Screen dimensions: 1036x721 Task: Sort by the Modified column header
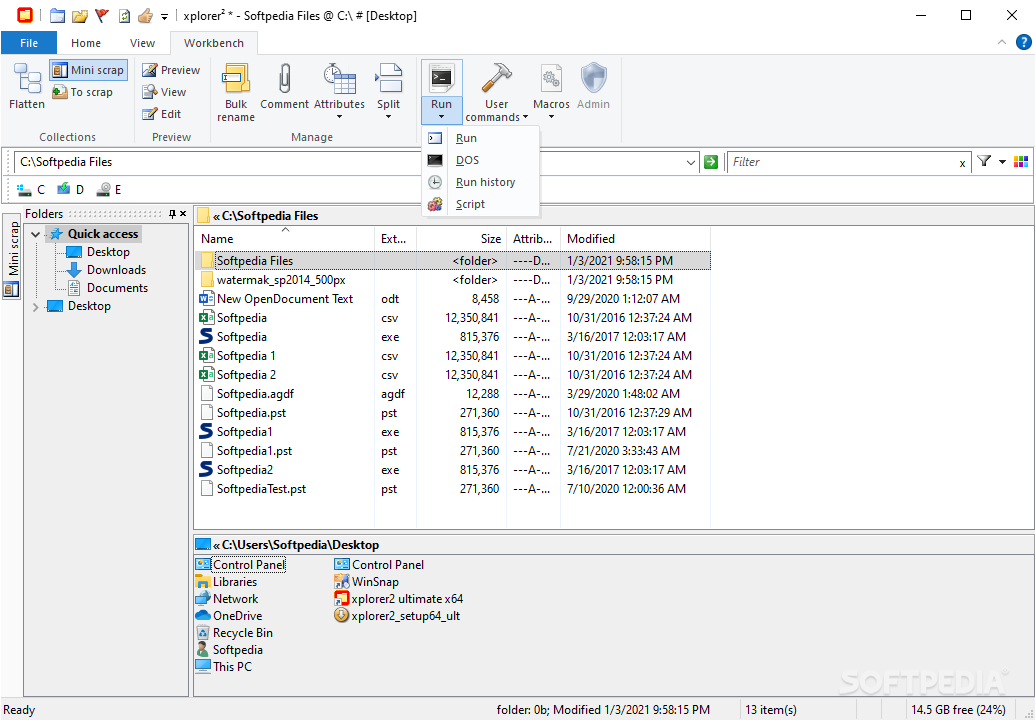point(635,239)
